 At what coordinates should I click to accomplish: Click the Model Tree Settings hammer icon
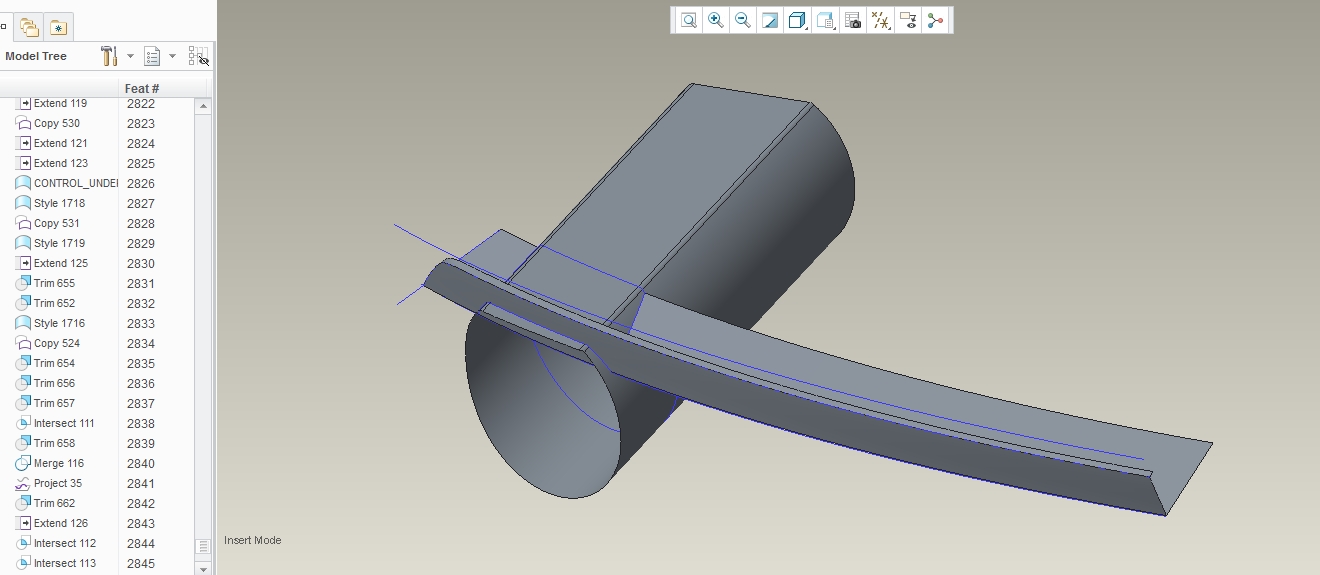[109, 56]
